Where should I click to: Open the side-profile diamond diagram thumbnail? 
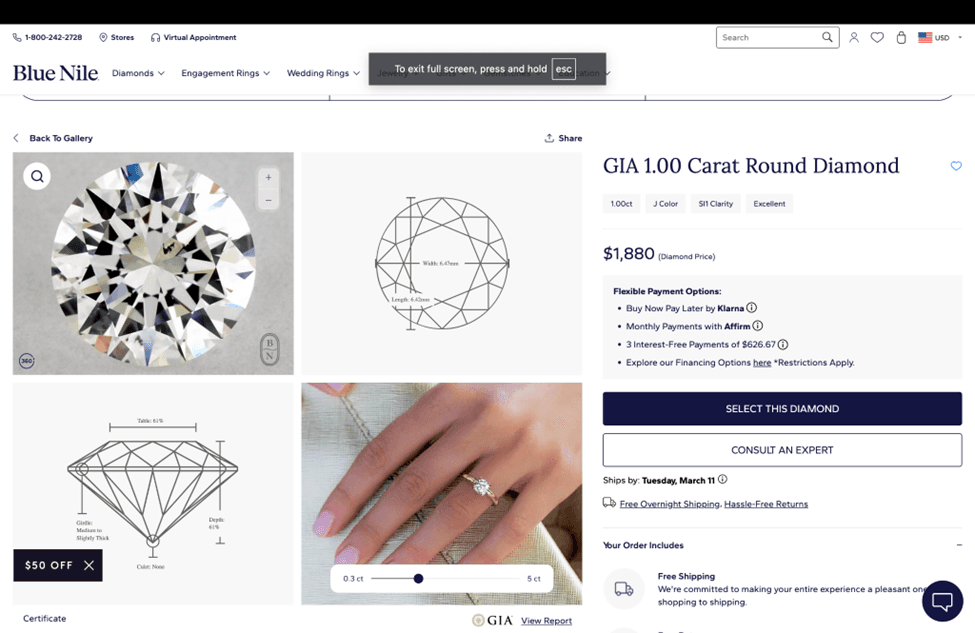[x=153, y=494]
